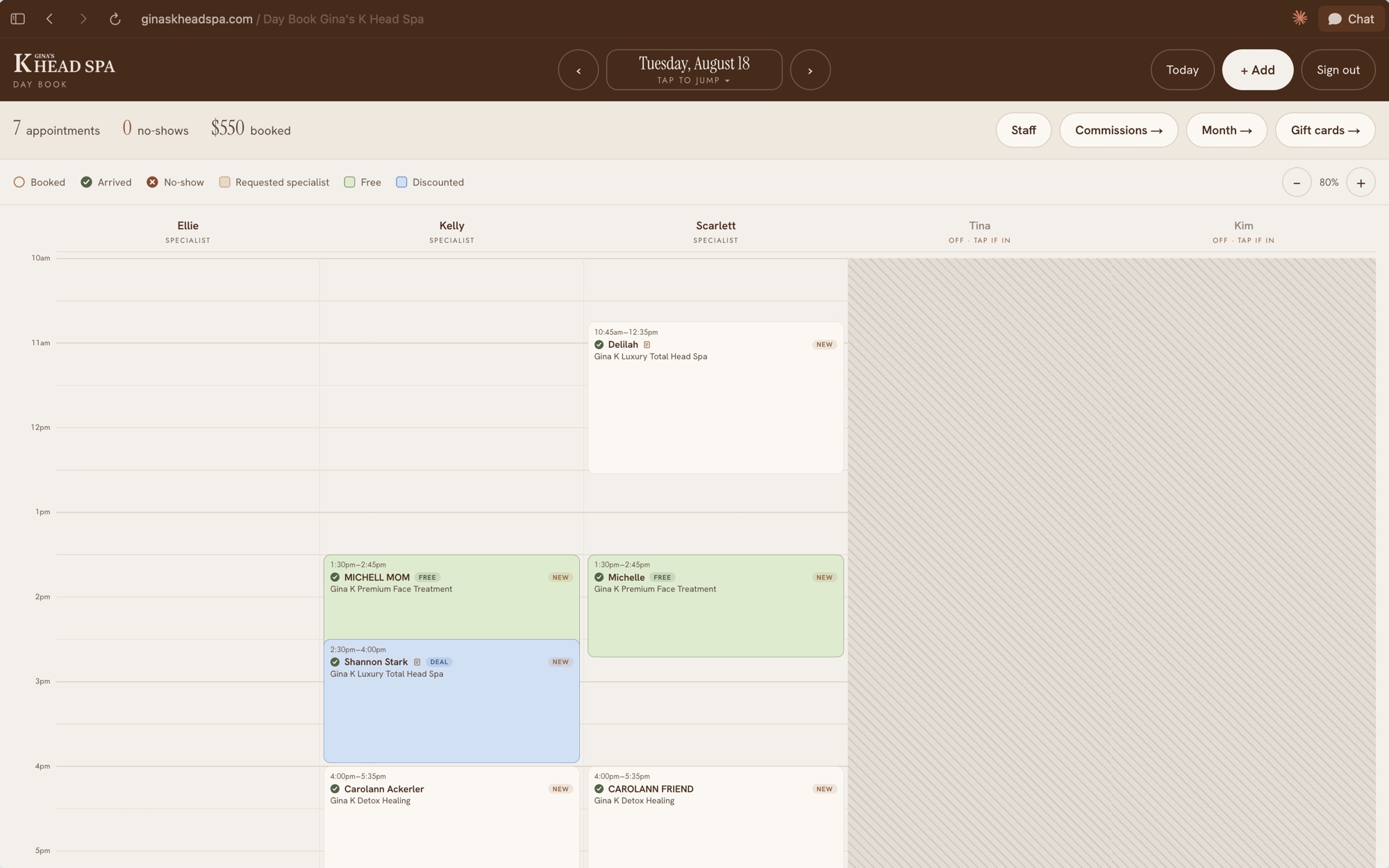The height and width of the screenshot is (868, 1389).
Task: Toggle Delilah's arrived checkmark
Action: coord(599,344)
